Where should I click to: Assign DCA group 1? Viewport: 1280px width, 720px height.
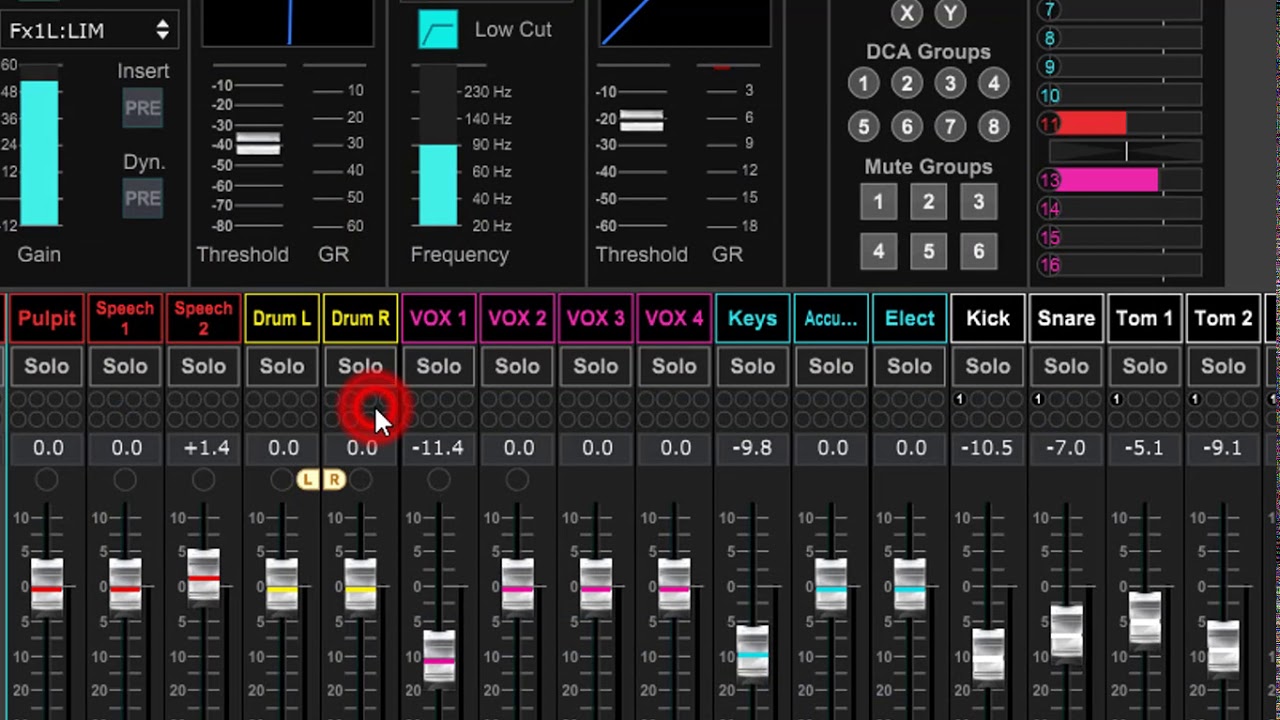pyautogui.click(x=864, y=84)
